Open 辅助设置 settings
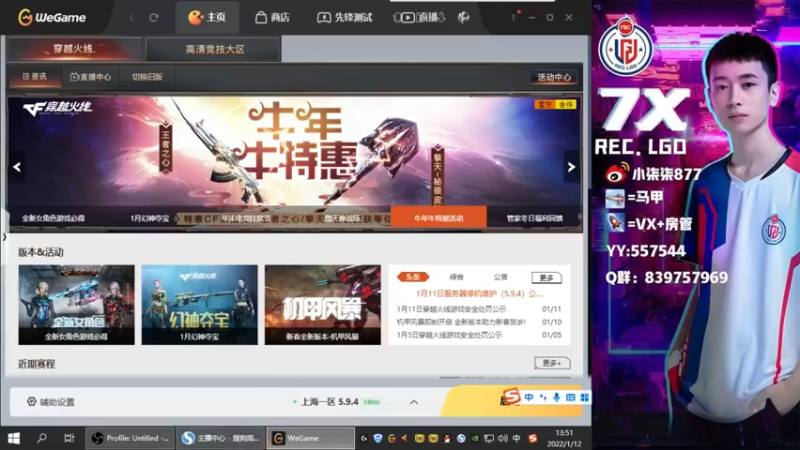This screenshot has width=800, height=450. coord(51,402)
